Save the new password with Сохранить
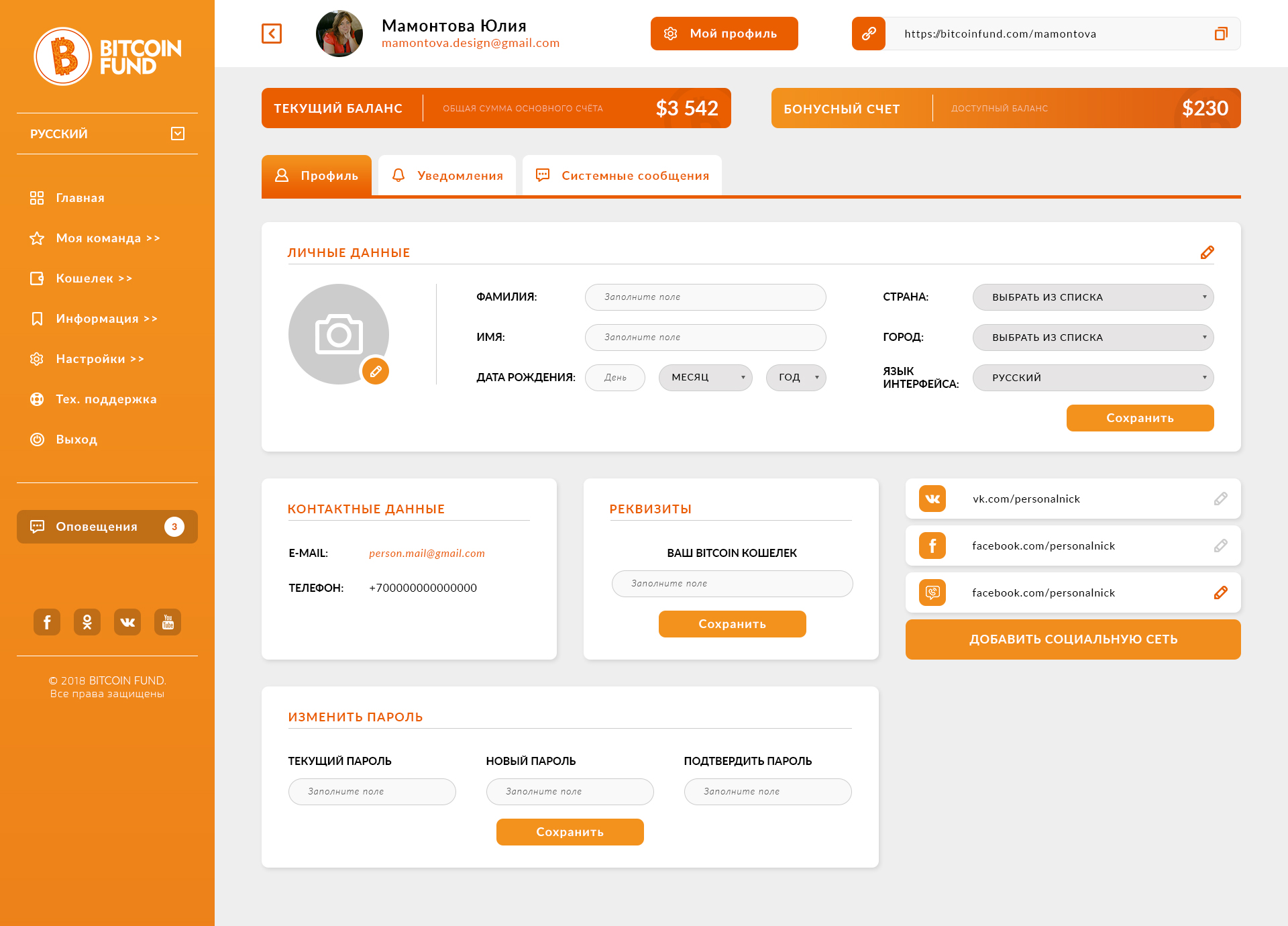 [570, 832]
